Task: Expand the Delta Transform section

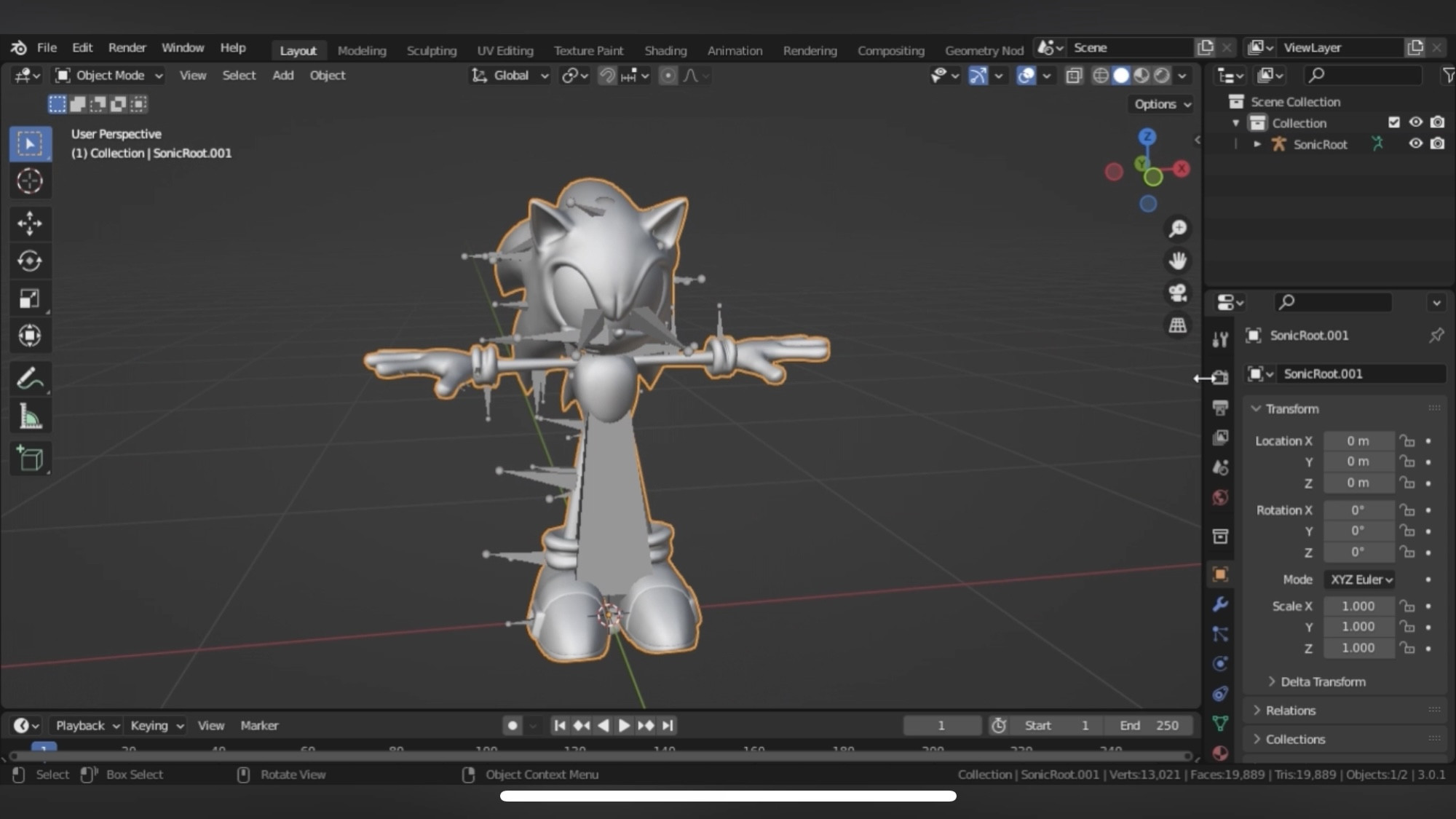Action: (1321, 681)
